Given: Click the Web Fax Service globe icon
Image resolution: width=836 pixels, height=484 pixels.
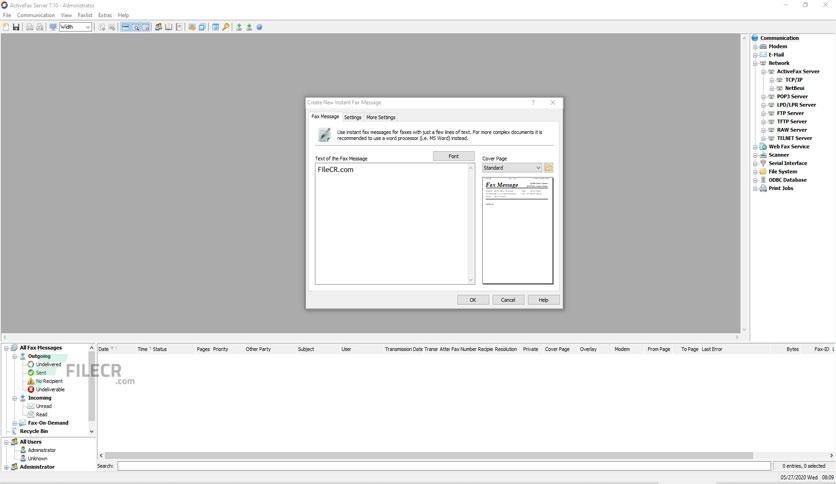Looking at the screenshot, I should click(x=763, y=147).
